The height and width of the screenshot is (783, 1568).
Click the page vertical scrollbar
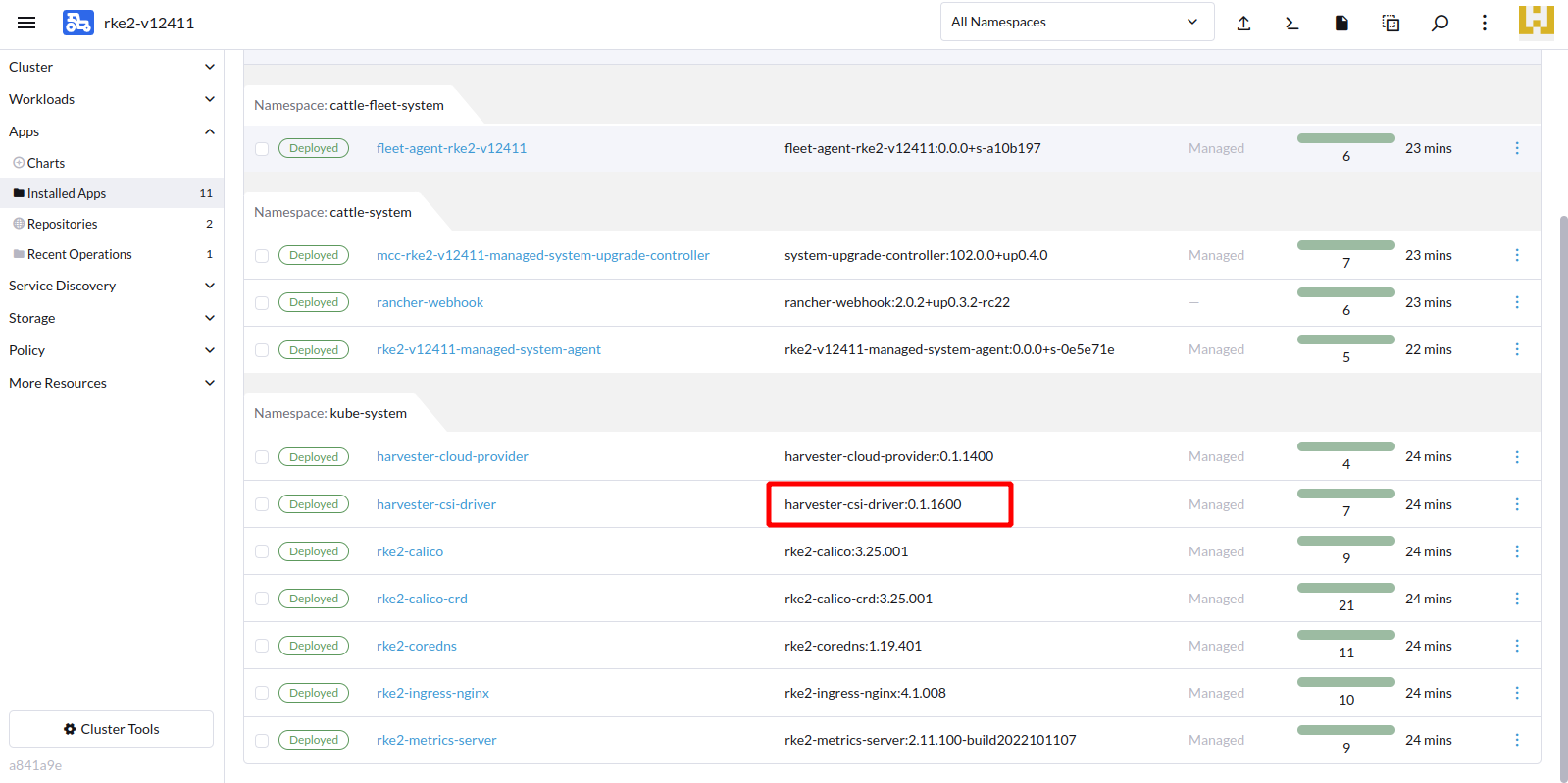(1563, 498)
